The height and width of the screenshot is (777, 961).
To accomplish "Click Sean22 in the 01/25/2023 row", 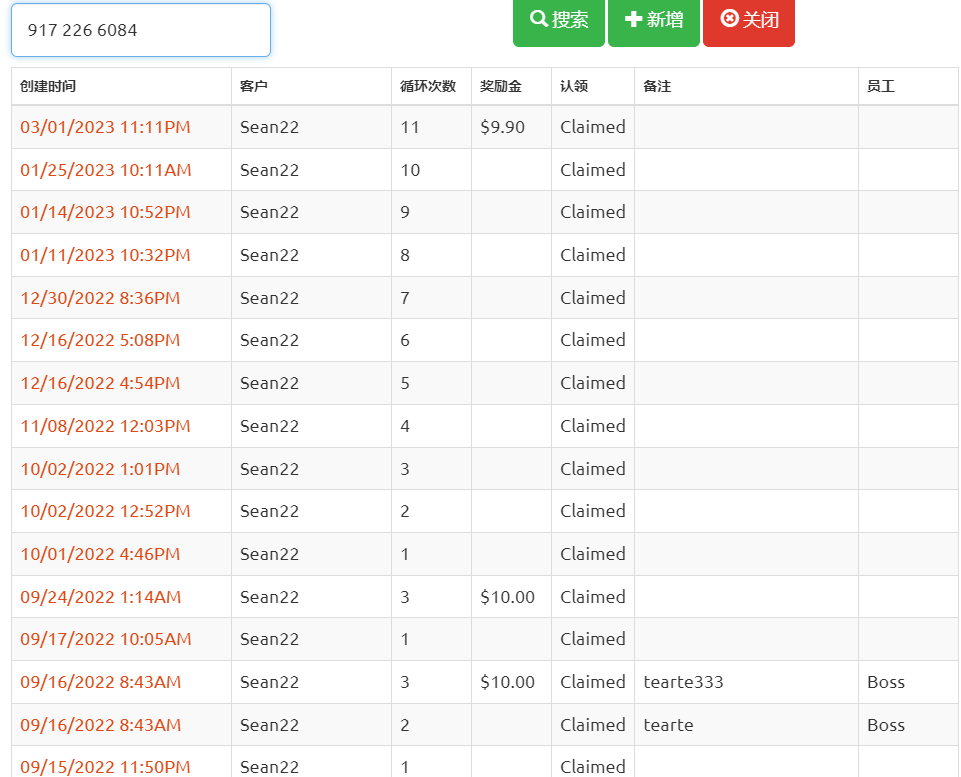I will pos(270,170).
